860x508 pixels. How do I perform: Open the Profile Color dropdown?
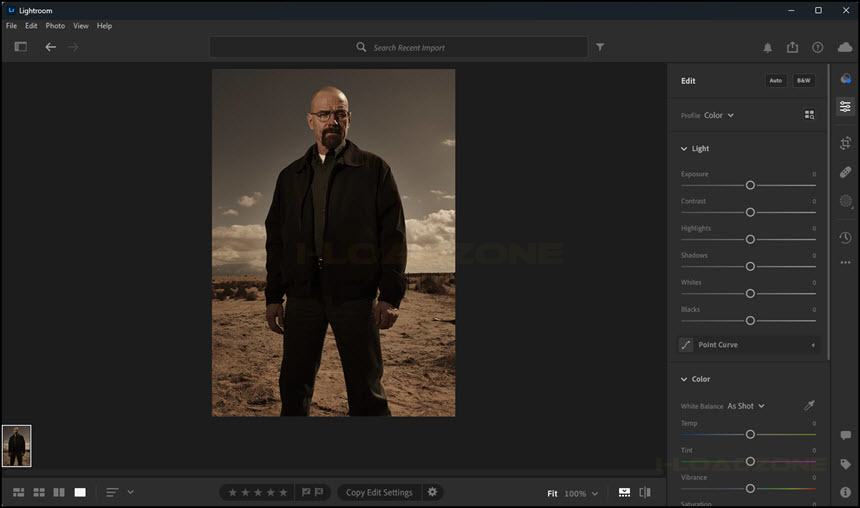point(718,115)
